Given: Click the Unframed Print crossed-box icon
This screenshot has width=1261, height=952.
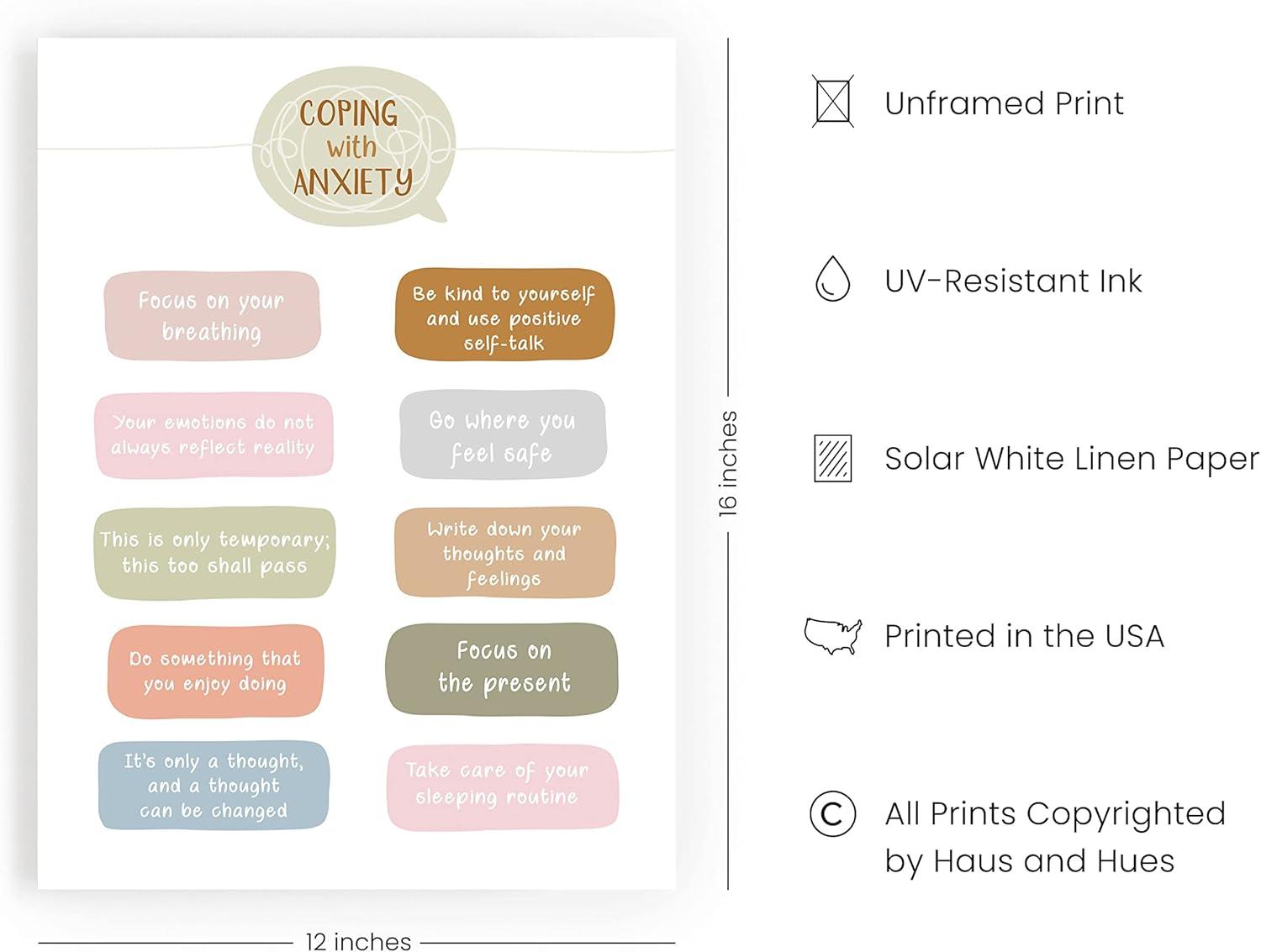Looking at the screenshot, I should [832, 102].
